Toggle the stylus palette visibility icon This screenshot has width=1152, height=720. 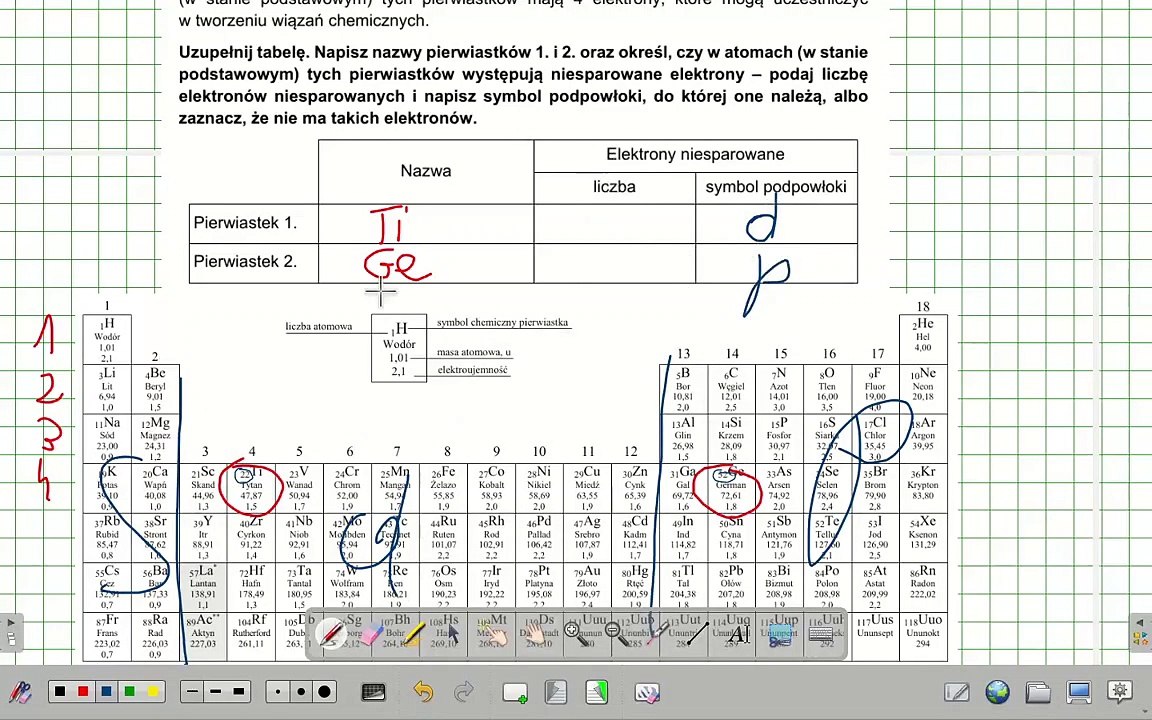20,691
